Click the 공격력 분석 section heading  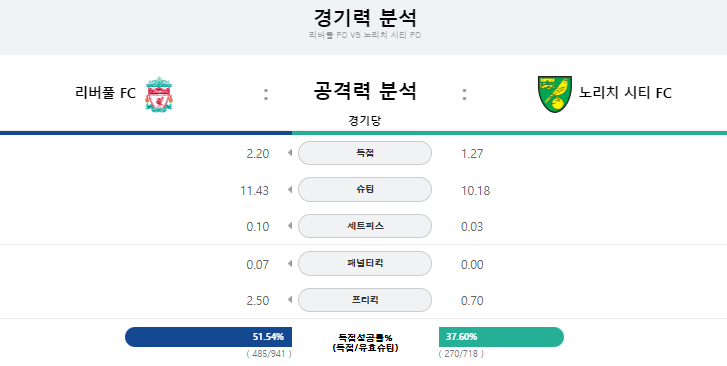coord(365,91)
